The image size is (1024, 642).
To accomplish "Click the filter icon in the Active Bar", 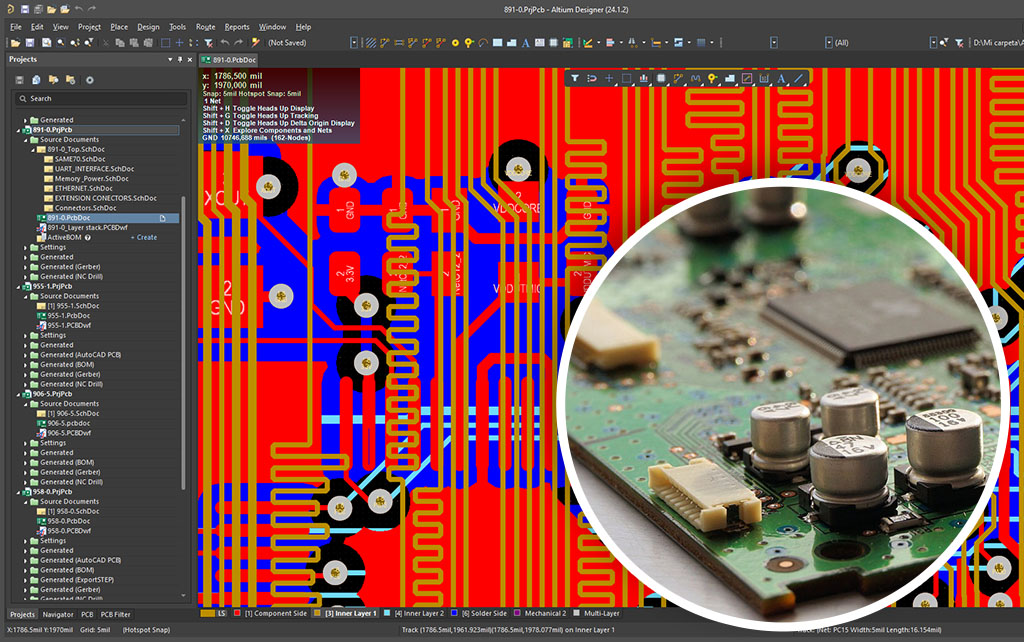I will click(x=575, y=78).
